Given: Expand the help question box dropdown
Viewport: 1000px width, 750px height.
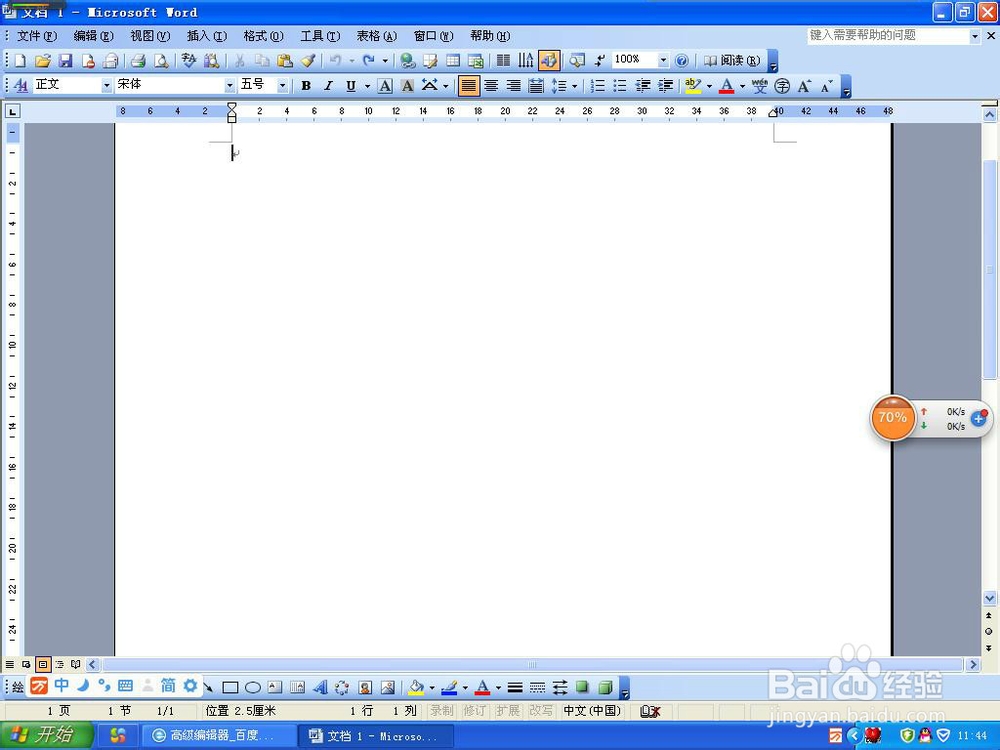Looking at the screenshot, I should click(x=974, y=36).
